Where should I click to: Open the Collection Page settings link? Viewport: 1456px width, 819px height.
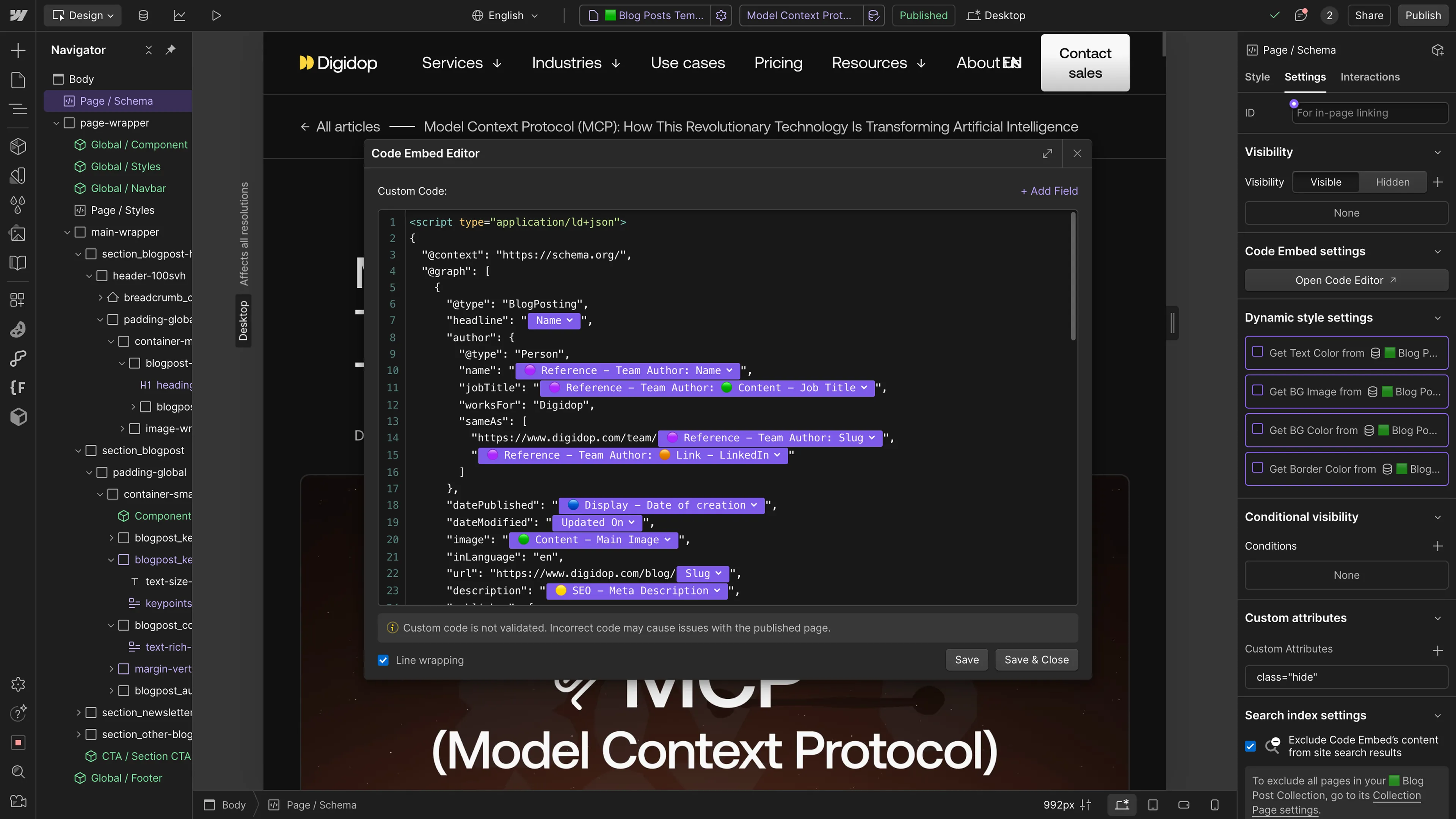(x=1336, y=803)
